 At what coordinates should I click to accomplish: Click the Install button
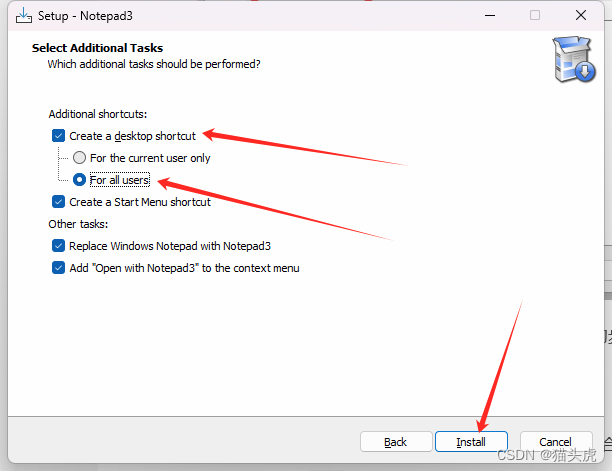click(471, 442)
